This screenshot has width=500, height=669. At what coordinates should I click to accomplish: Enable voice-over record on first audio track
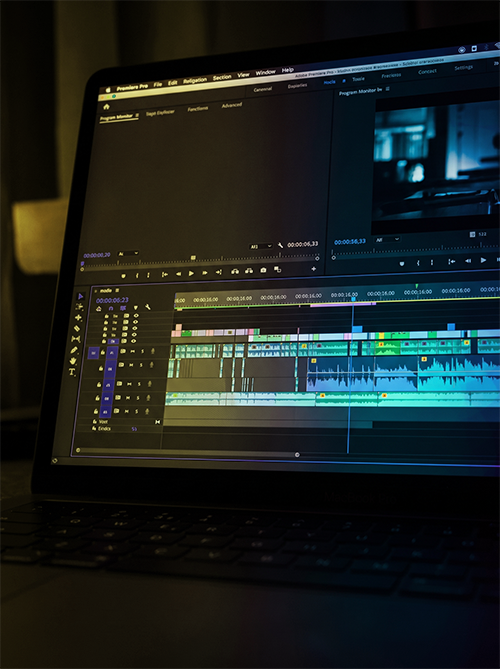(153, 351)
